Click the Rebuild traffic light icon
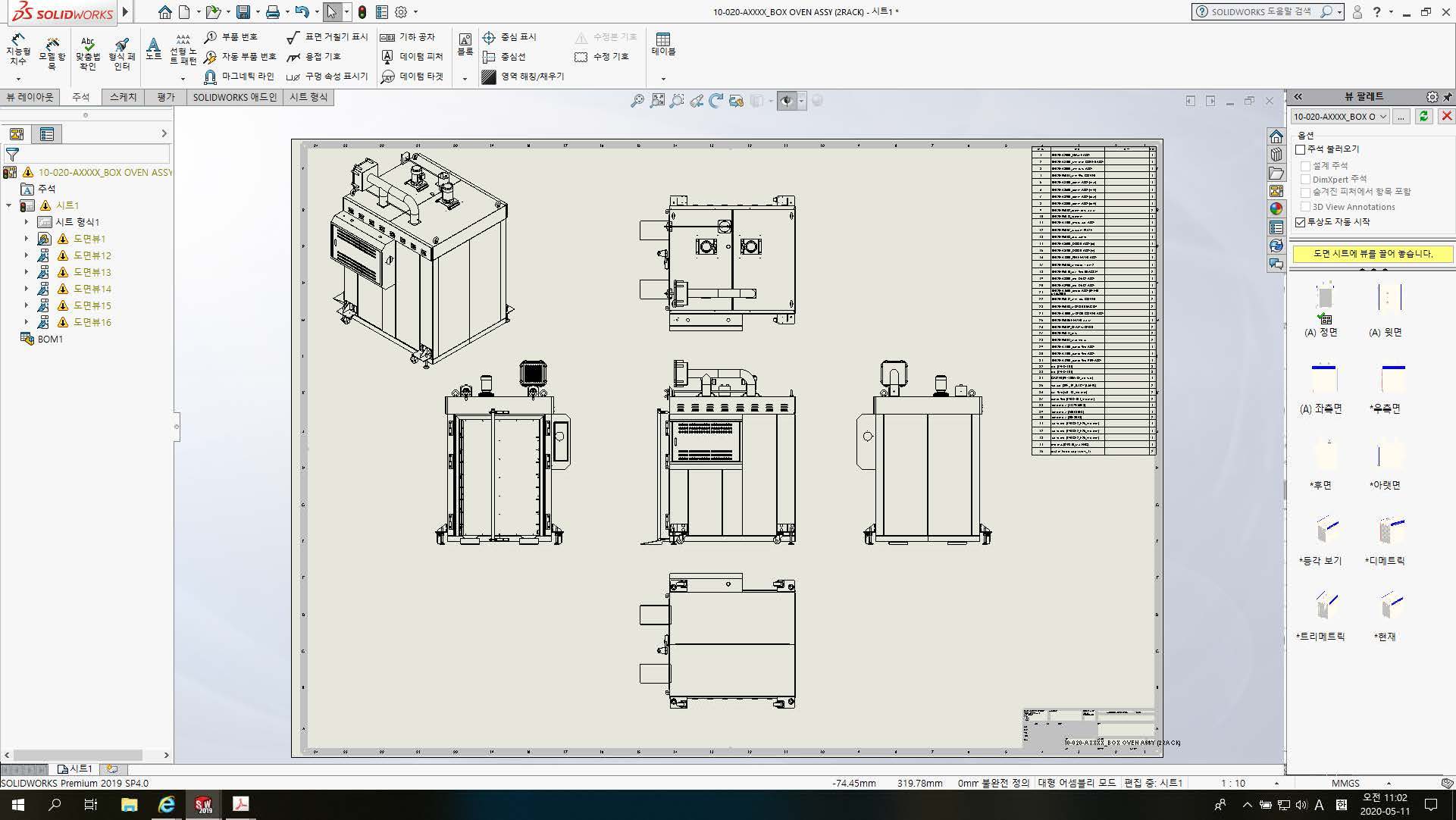Image resolution: width=1456 pixels, height=820 pixels. coord(362,12)
